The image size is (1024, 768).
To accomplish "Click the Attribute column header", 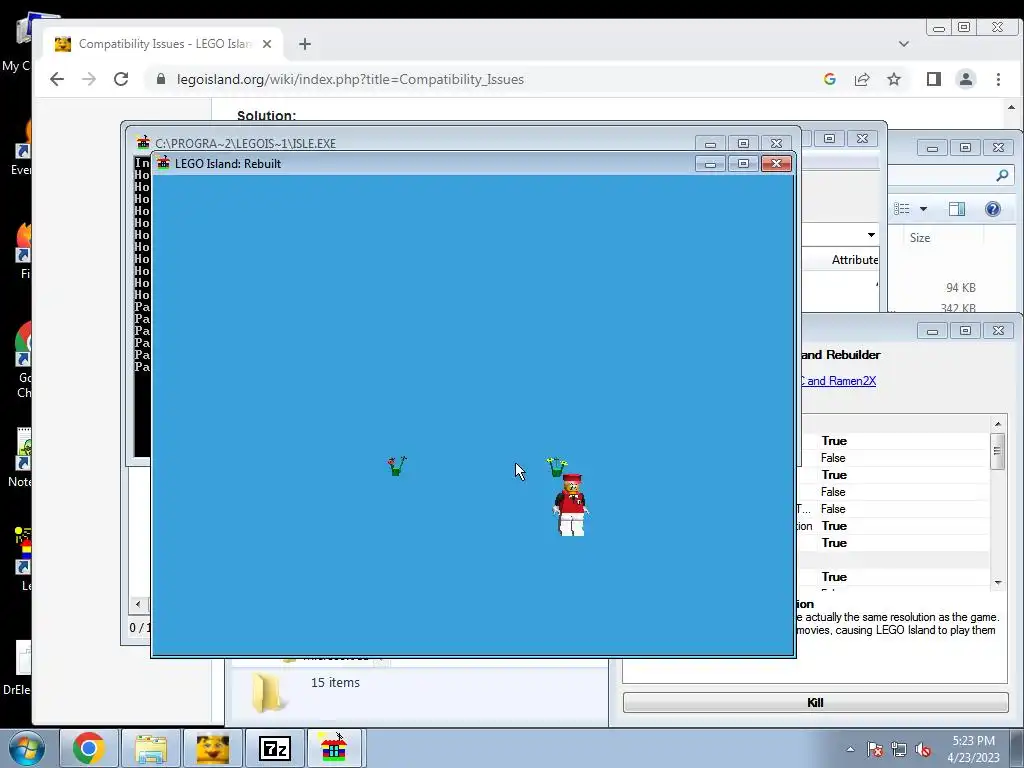I will [854, 260].
